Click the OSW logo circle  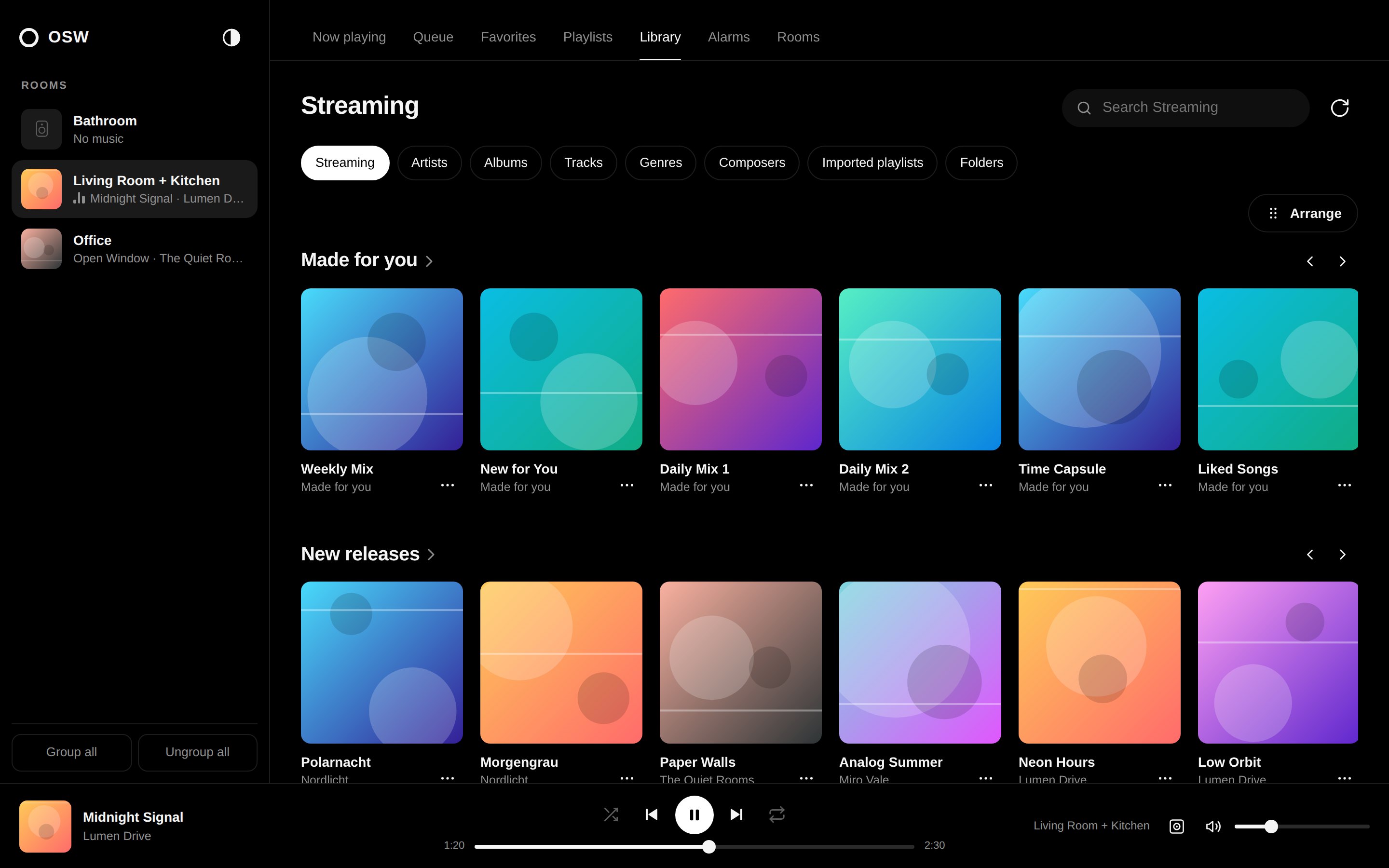coord(29,37)
